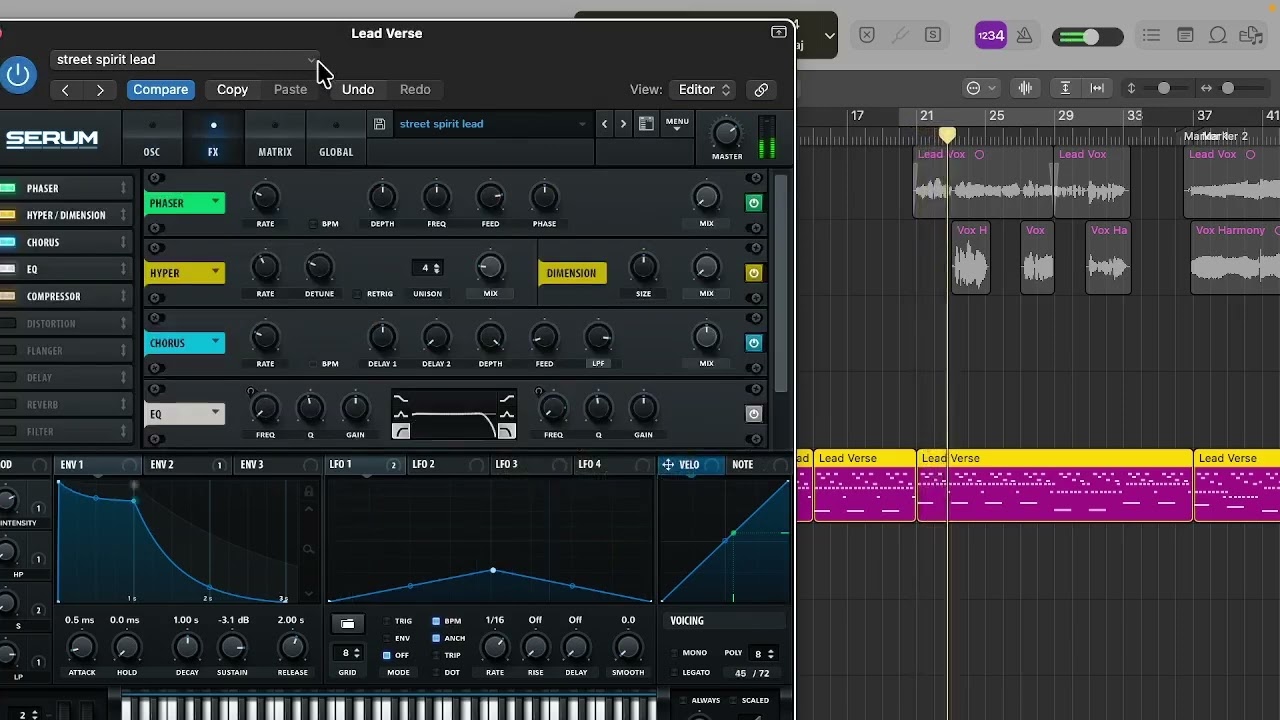
Task: Save the Serum preset with the disk icon
Action: pos(379,124)
